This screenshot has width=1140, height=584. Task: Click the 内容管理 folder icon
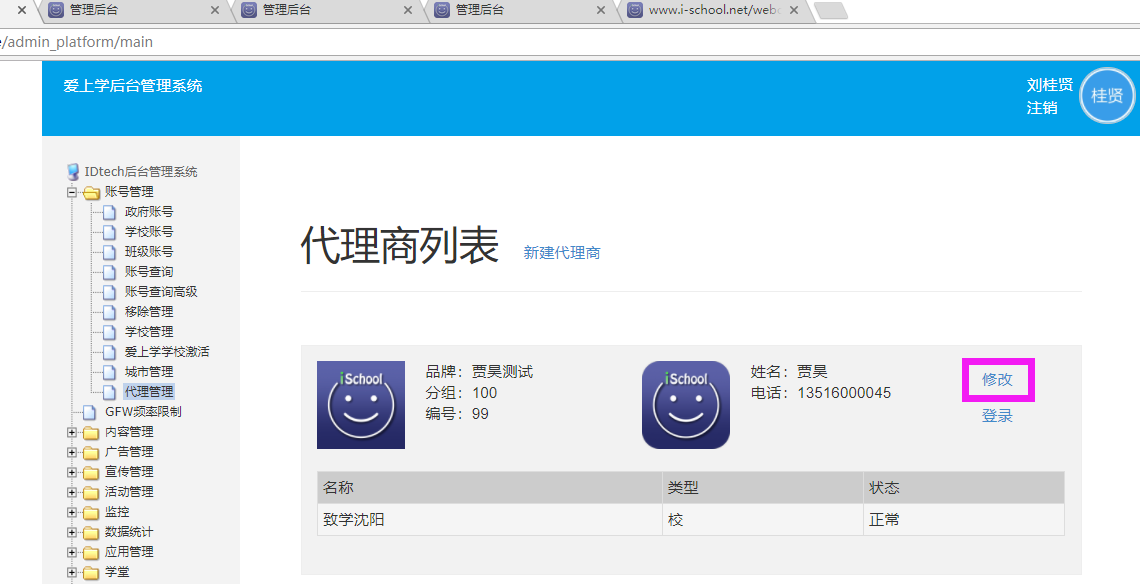[91, 432]
